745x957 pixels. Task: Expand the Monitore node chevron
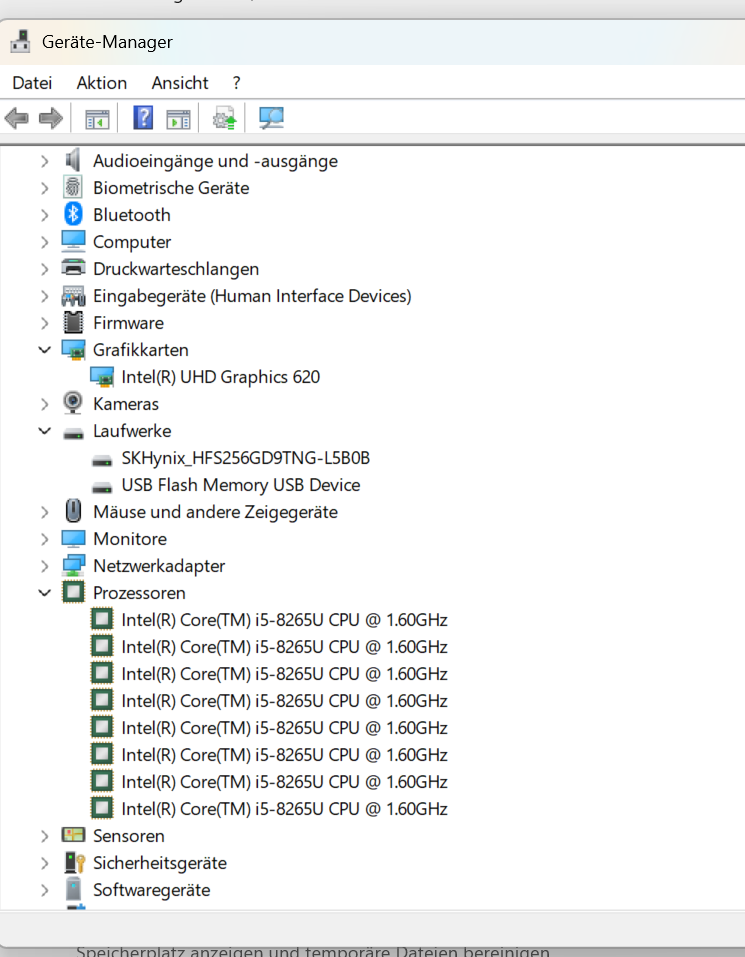coord(44,539)
